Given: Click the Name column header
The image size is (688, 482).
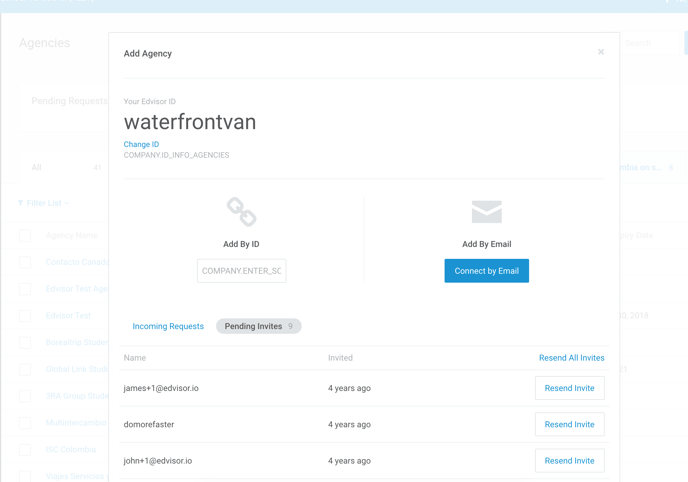Looking at the screenshot, I should 135,358.
